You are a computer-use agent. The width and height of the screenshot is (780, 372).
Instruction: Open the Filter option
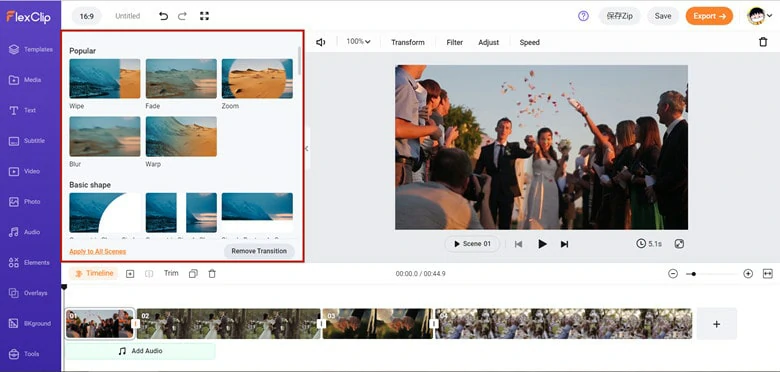pyautogui.click(x=455, y=42)
